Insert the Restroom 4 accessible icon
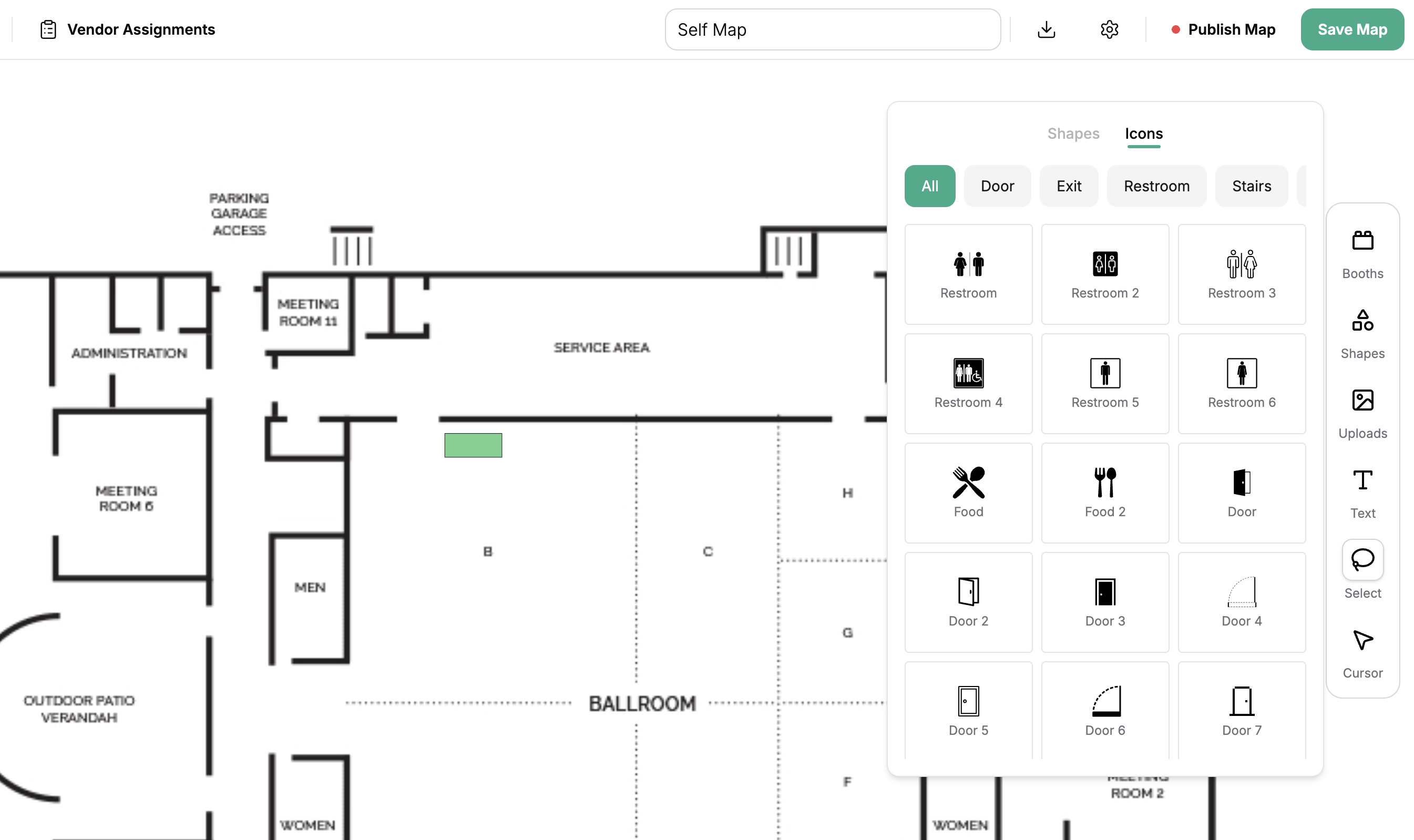 coord(968,383)
